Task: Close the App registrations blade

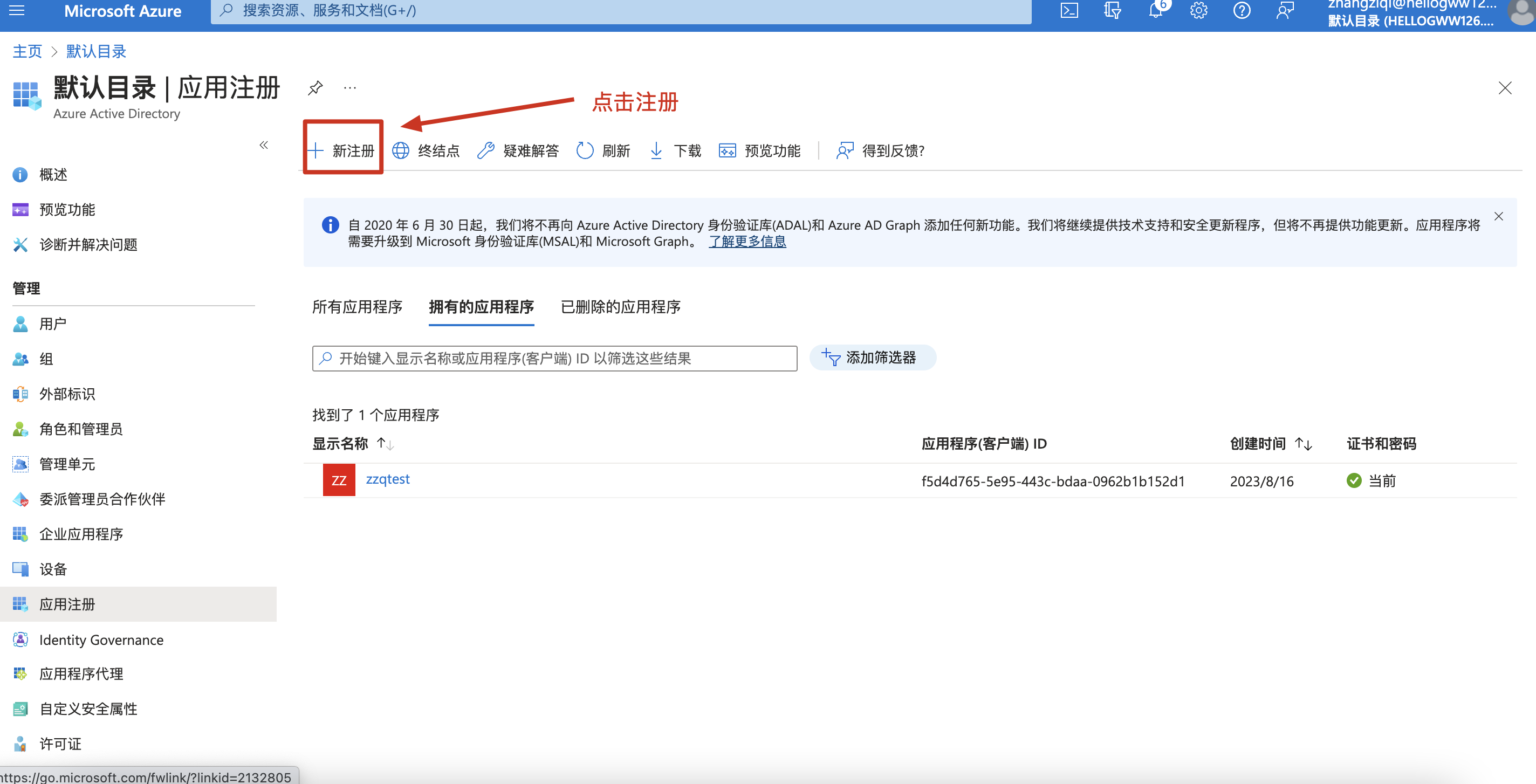Action: 1504,88
